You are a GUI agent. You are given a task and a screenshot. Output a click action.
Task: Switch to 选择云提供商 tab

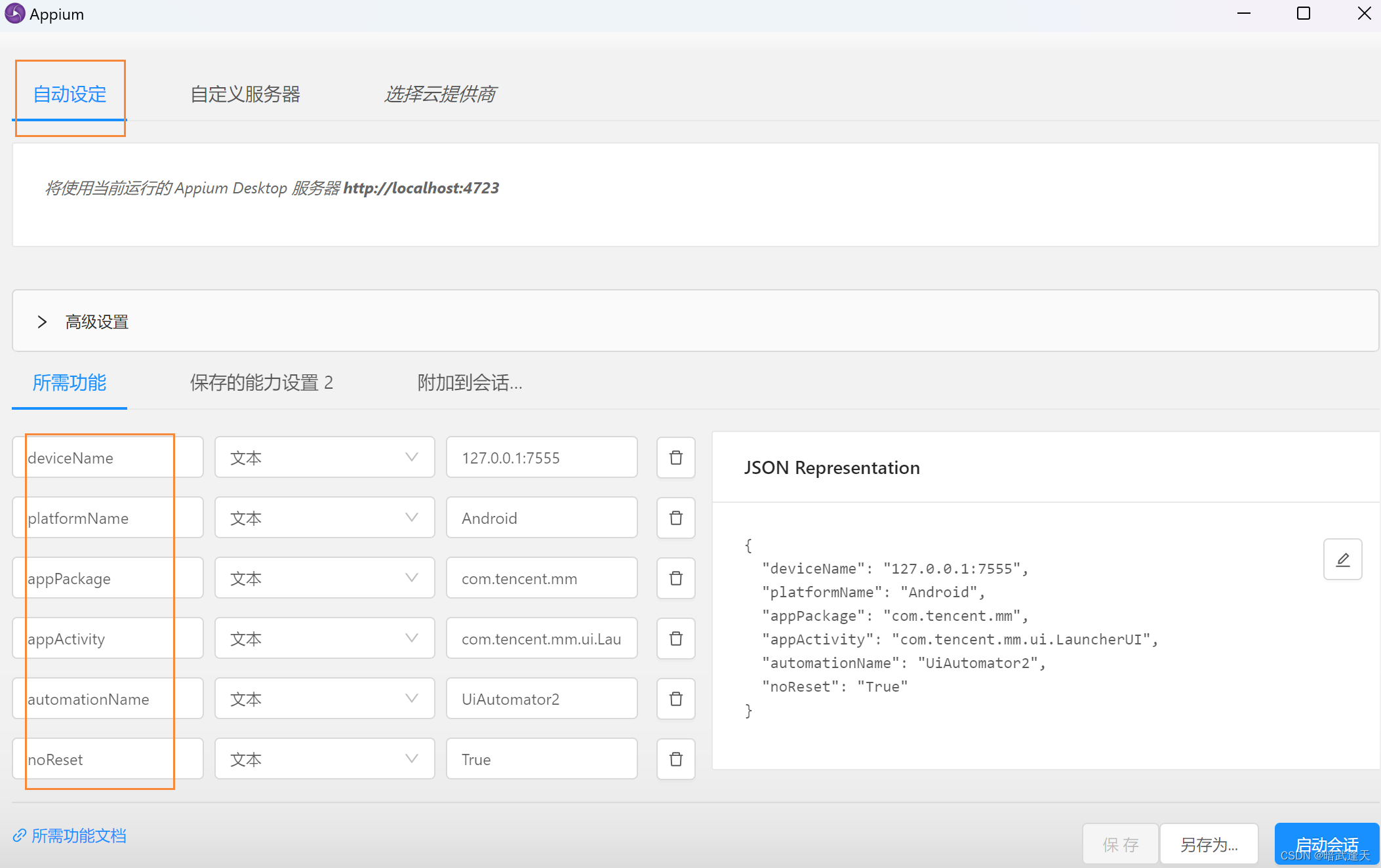point(440,94)
